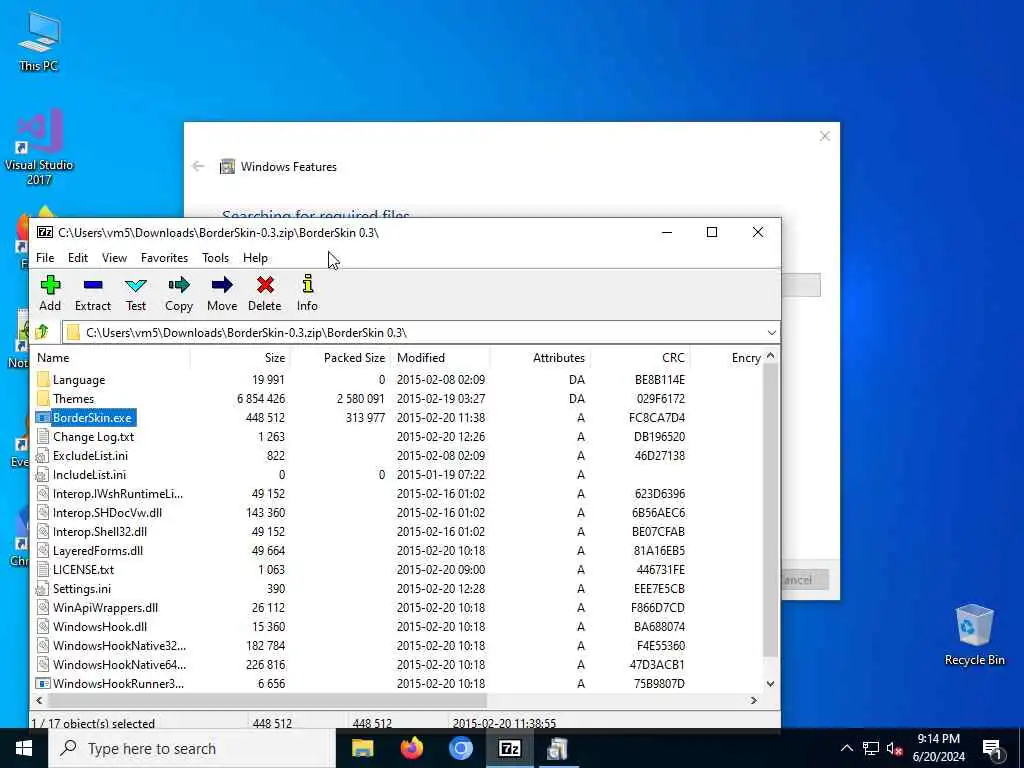This screenshot has height=768, width=1024.
Task: Select the ExcludeList.ini file icon
Action: (43, 455)
